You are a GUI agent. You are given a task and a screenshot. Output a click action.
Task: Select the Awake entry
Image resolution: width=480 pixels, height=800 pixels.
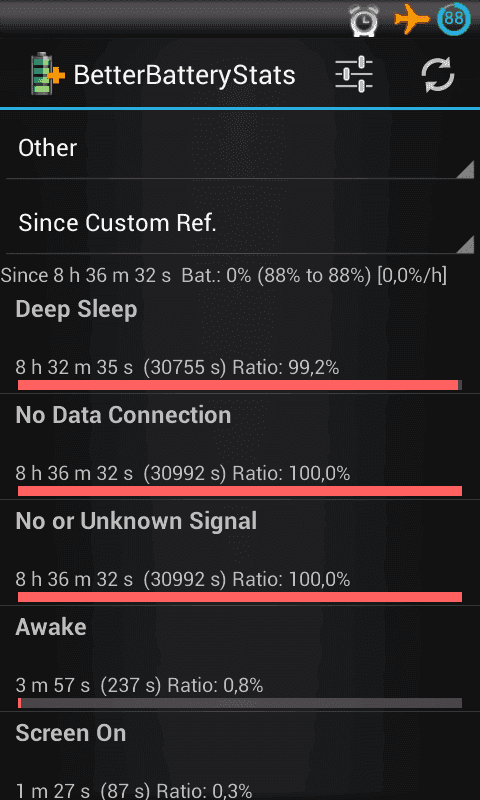240,659
